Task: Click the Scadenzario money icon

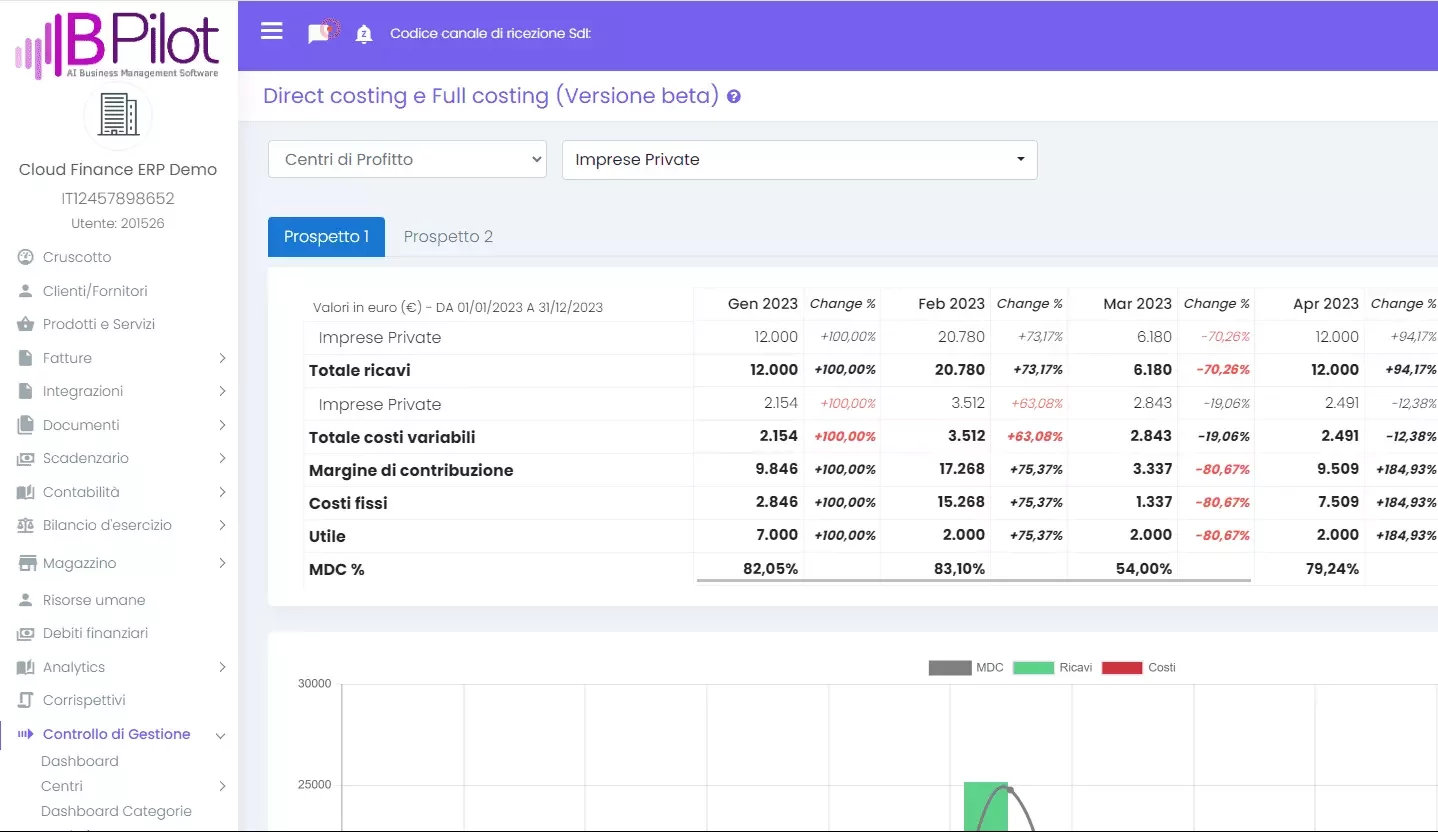Action: click(x=26, y=458)
